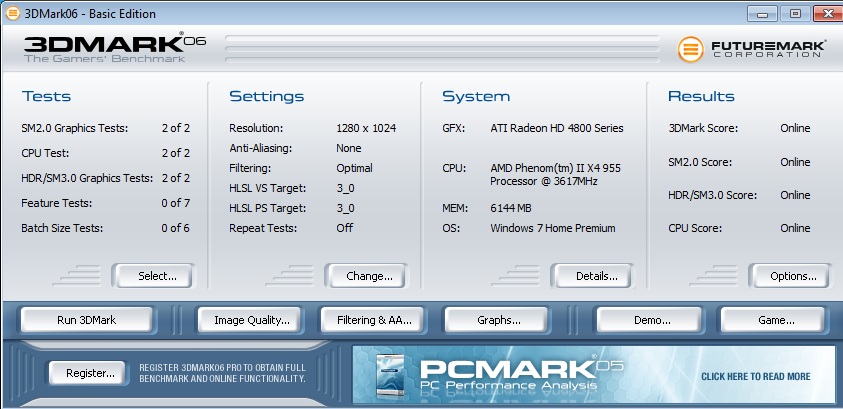
Task: Click the Anti-Aliasing 'None' value
Action: pyautogui.click(x=348, y=148)
